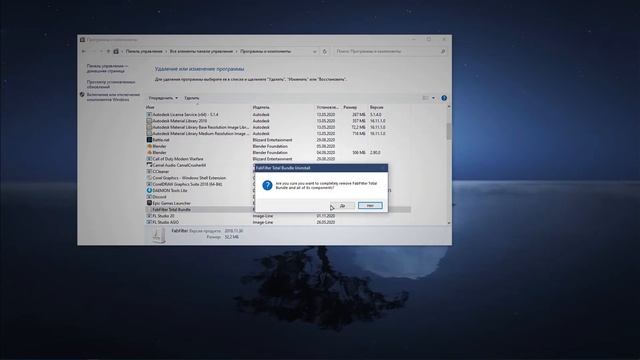Screen dimensions: 640x360
Task: Click the Programs window title bar icon
Action: (82, 40)
